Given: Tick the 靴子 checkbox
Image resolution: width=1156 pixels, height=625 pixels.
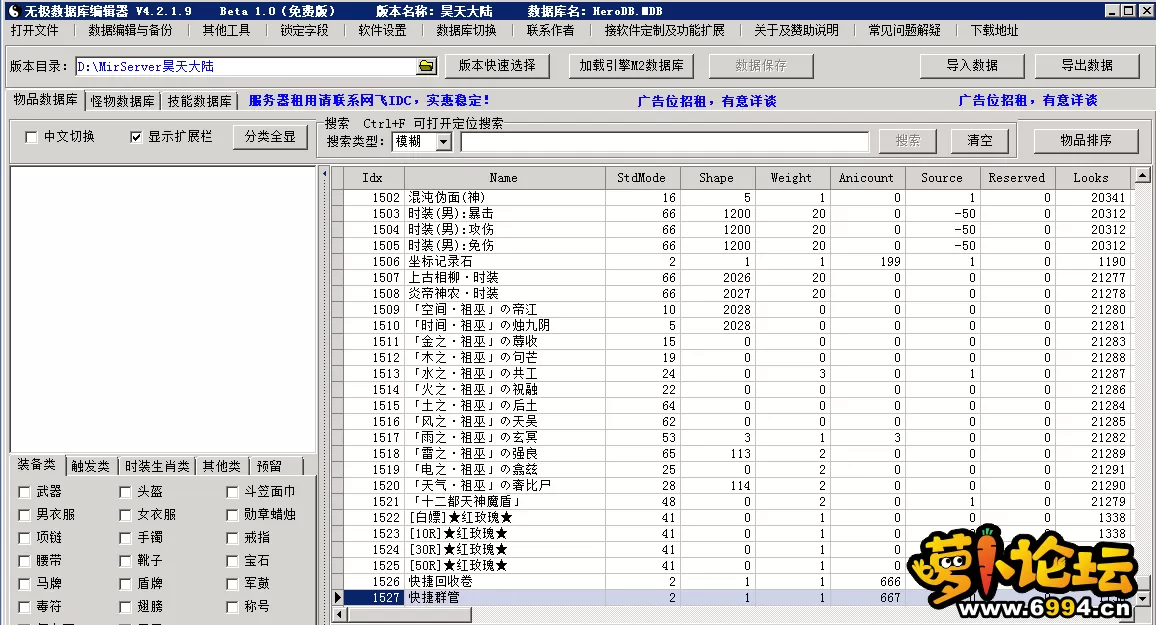Looking at the screenshot, I should click(x=125, y=561).
